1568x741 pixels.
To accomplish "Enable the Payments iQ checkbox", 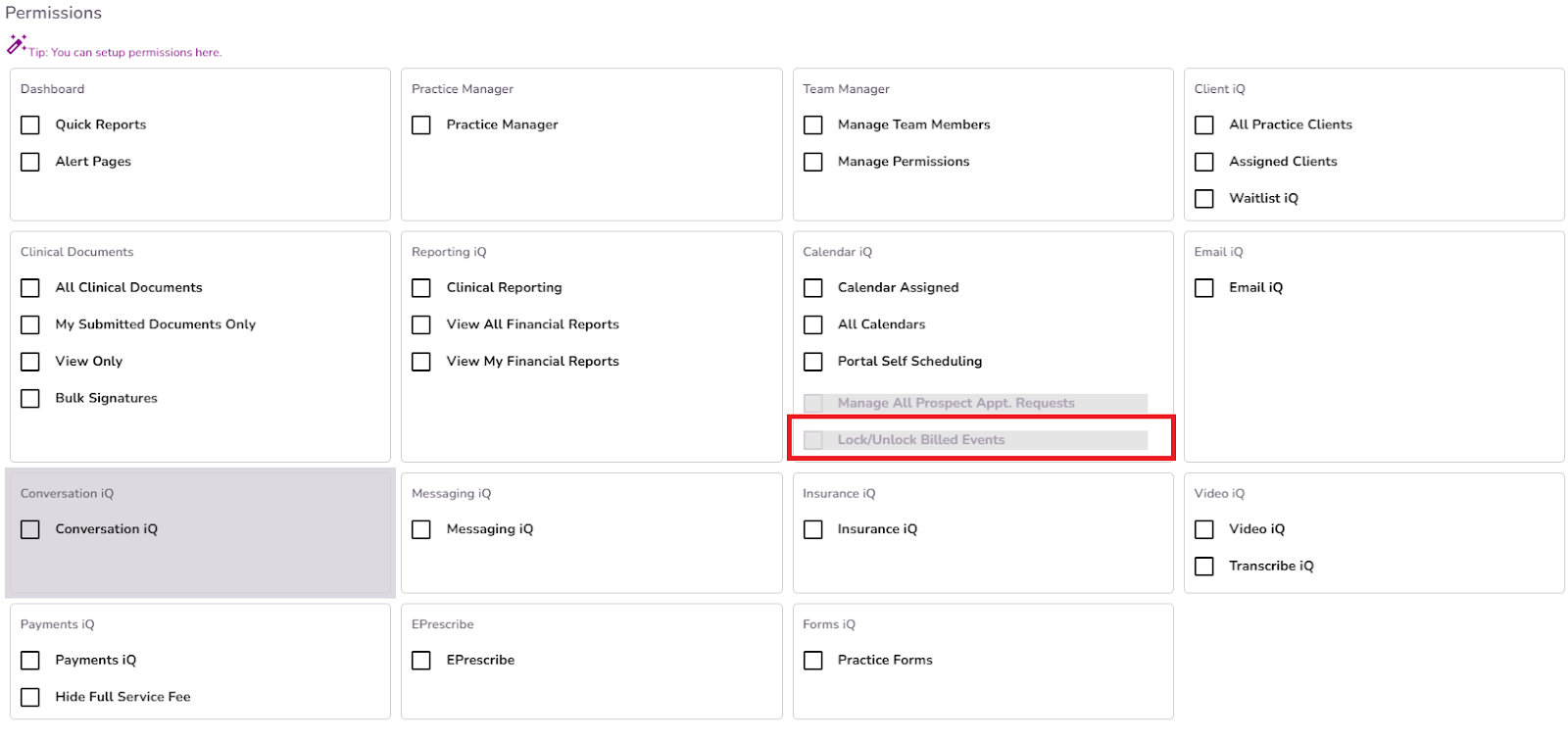I will (30, 661).
